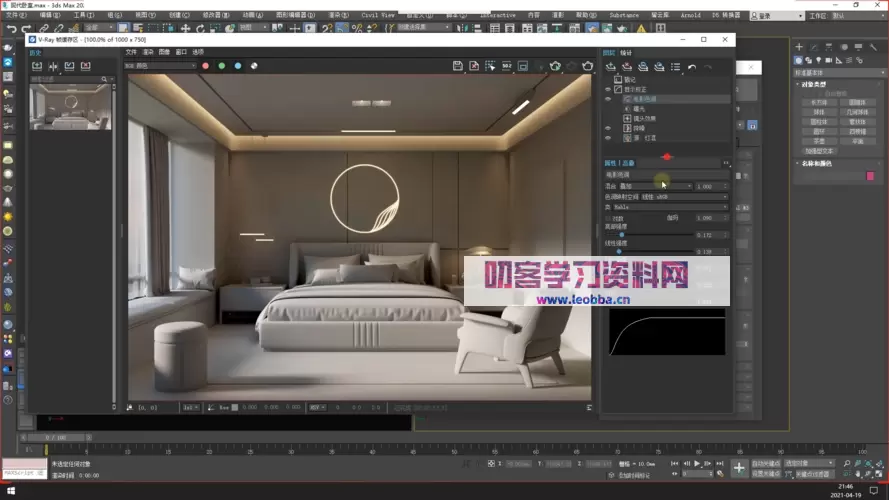The width and height of the screenshot is (889, 500).
Task: Click the Teapot primitive button in Object Type
Action: click(819, 141)
